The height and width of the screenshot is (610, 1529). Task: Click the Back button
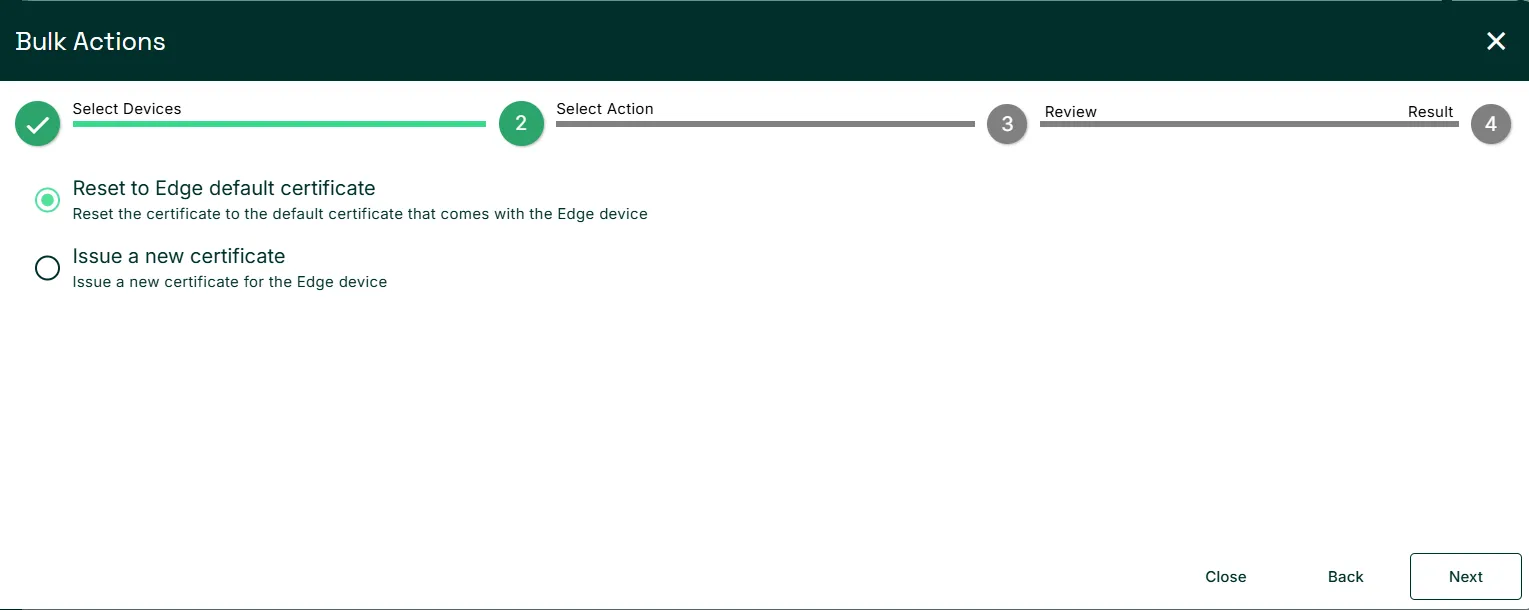point(1346,577)
